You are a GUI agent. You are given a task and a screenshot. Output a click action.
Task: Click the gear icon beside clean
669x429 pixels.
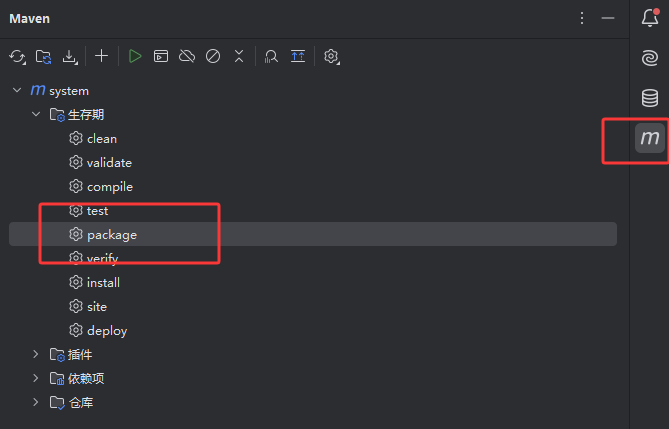point(76,138)
